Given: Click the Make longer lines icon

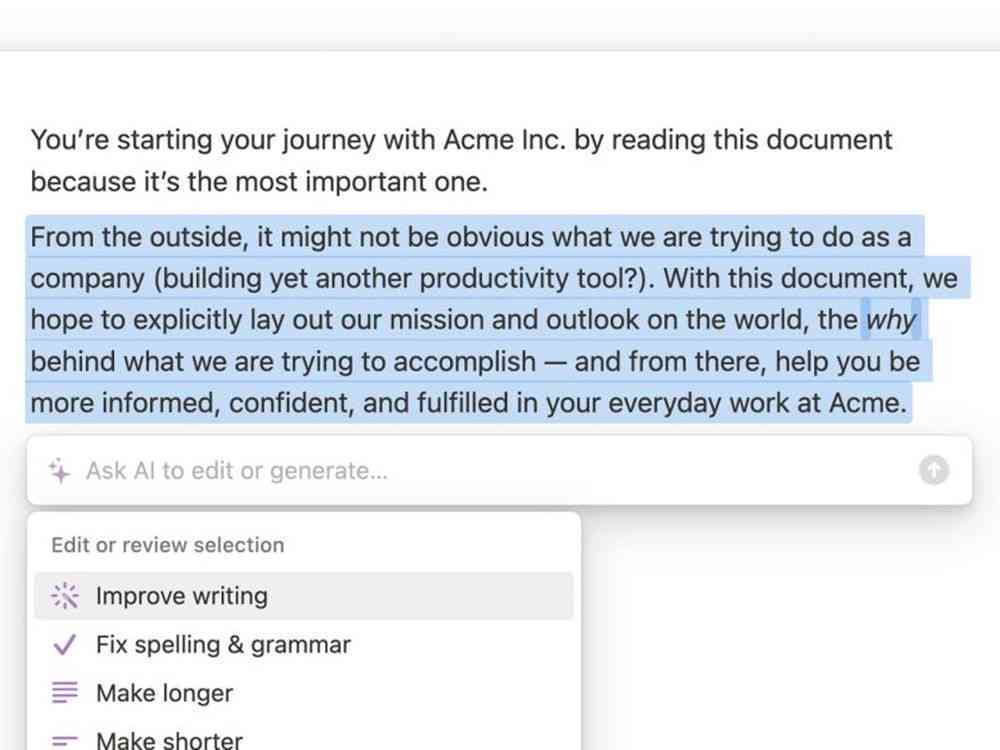Looking at the screenshot, I should [x=64, y=693].
